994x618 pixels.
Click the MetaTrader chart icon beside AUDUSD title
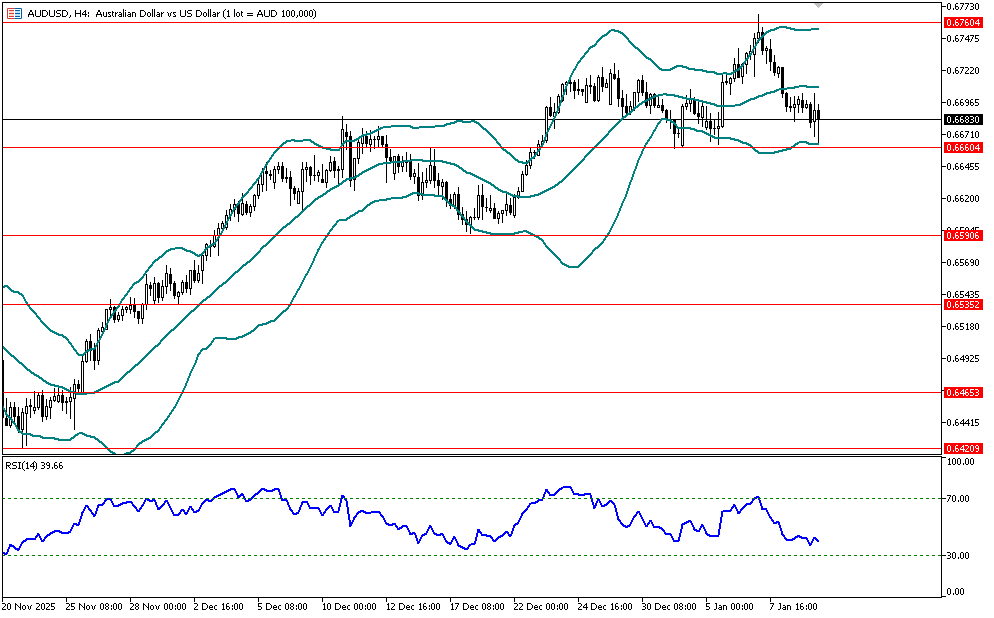click(x=14, y=13)
